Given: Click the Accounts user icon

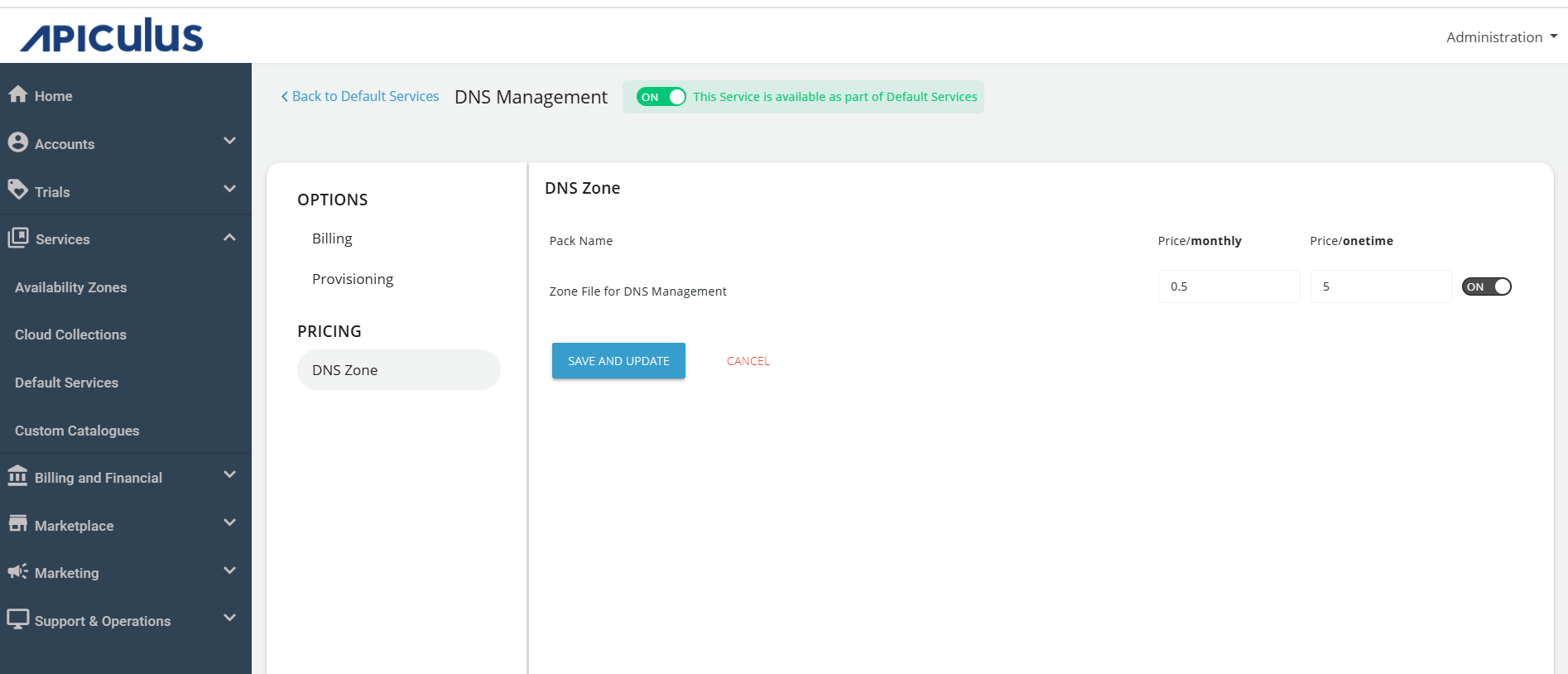Looking at the screenshot, I should (x=17, y=142).
